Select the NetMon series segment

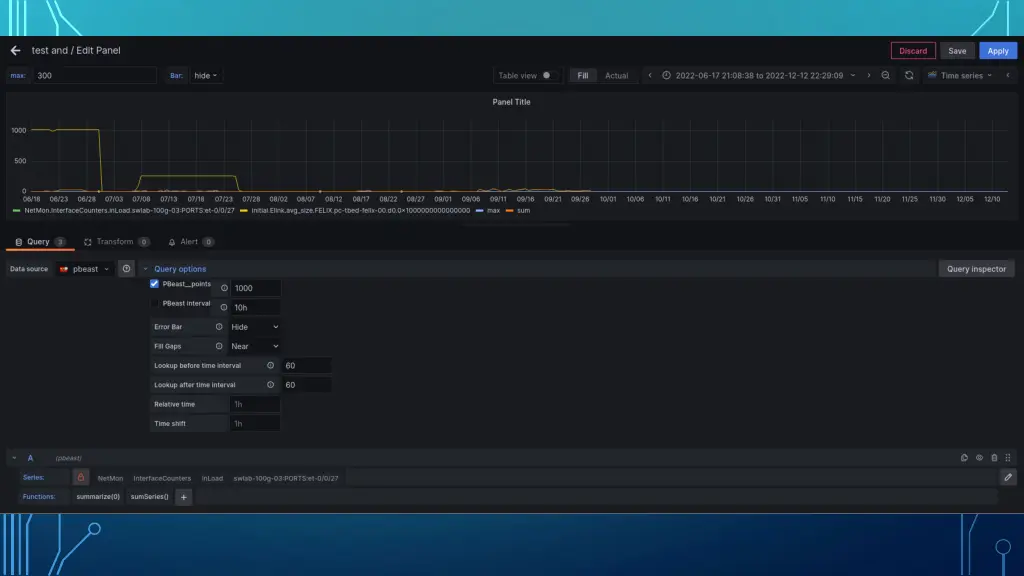click(x=110, y=478)
